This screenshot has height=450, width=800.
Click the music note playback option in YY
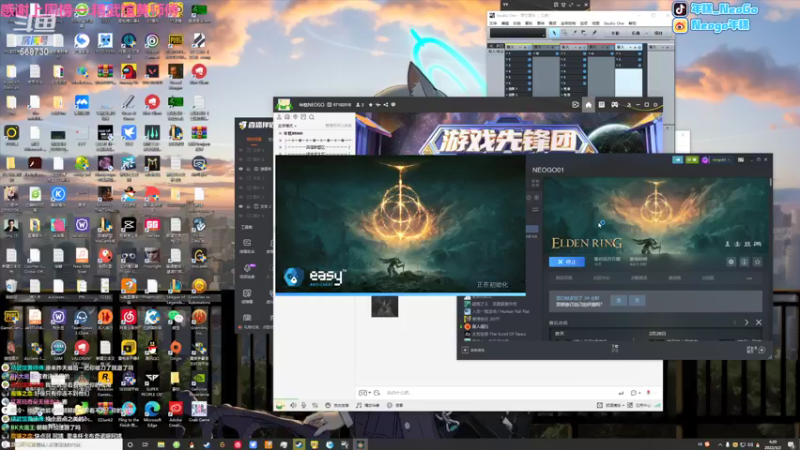point(368,405)
